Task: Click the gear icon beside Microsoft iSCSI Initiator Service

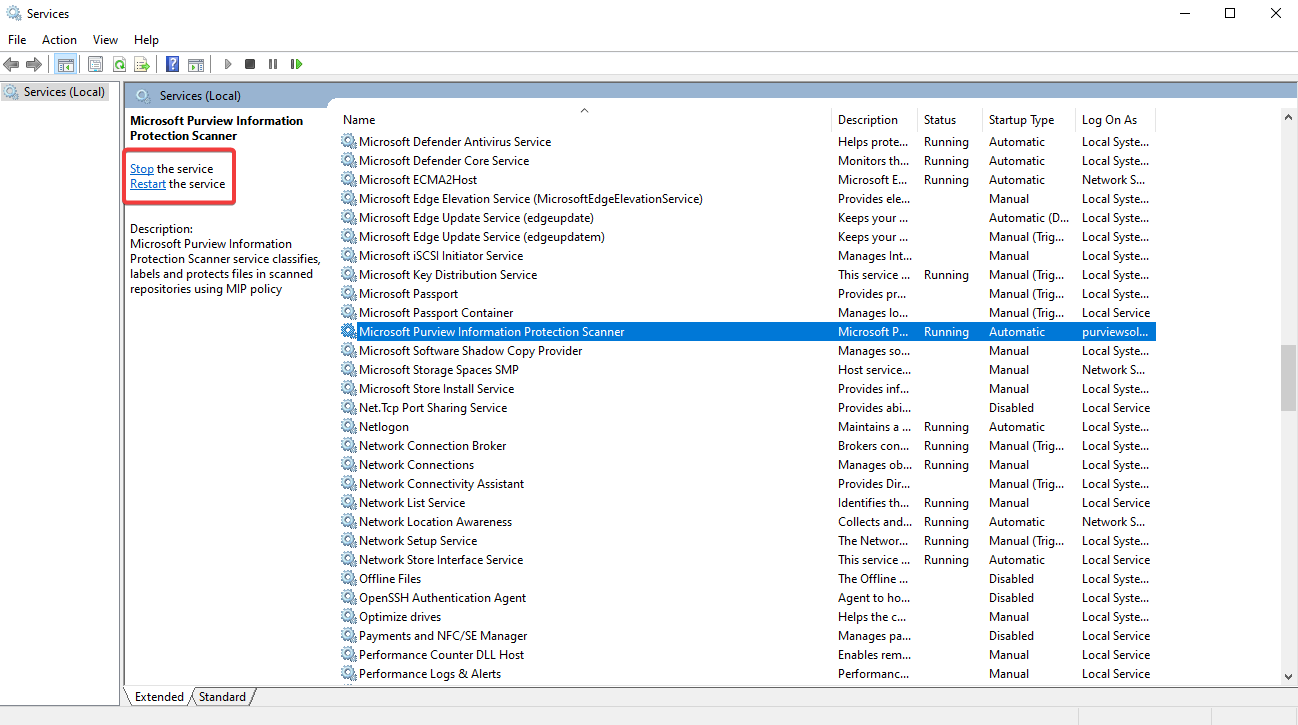Action: click(x=348, y=256)
